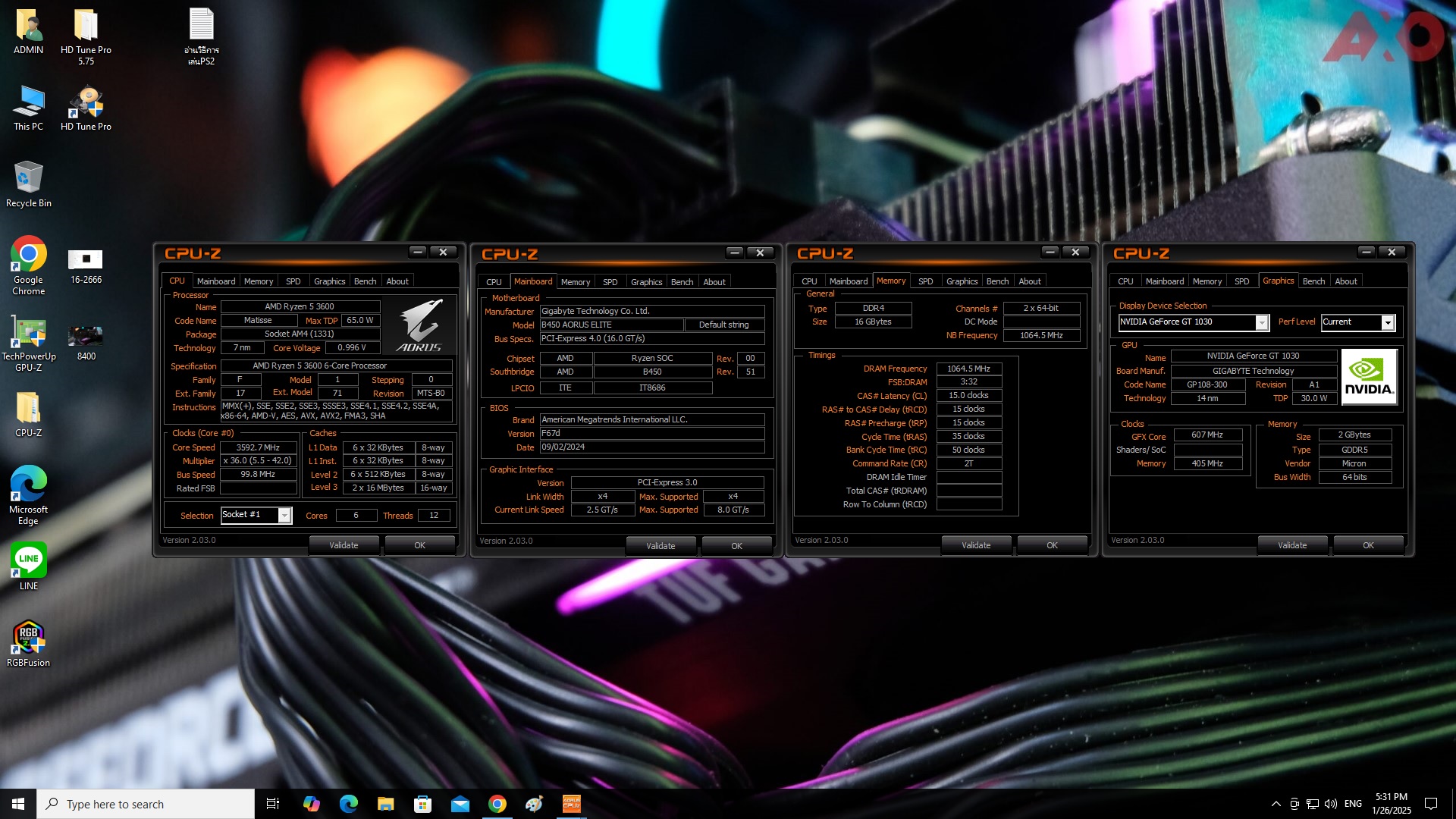Click OK in Graphics window
The width and height of the screenshot is (1456, 819).
click(x=1368, y=545)
